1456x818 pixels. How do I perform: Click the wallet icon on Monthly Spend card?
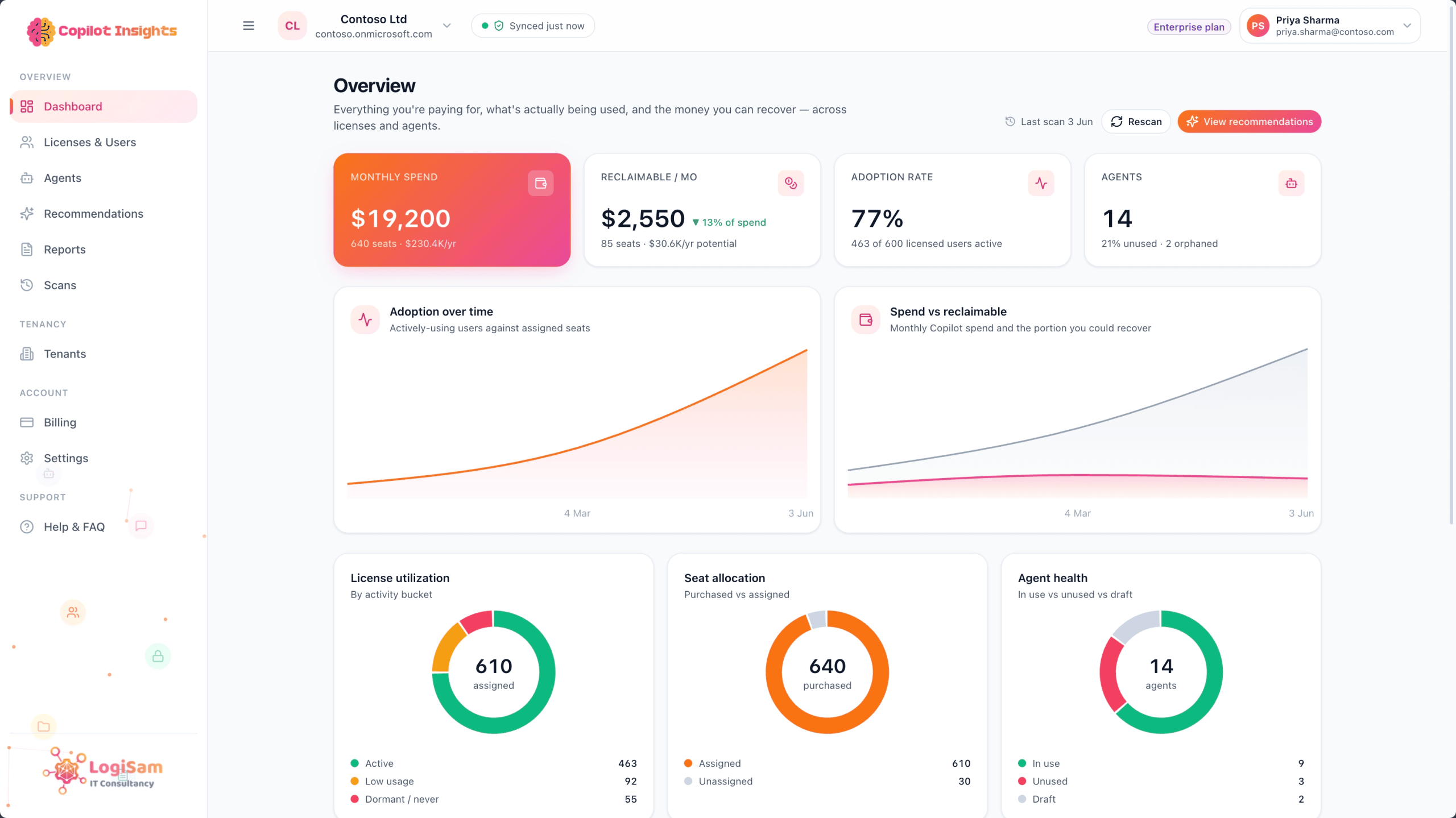(540, 183)
